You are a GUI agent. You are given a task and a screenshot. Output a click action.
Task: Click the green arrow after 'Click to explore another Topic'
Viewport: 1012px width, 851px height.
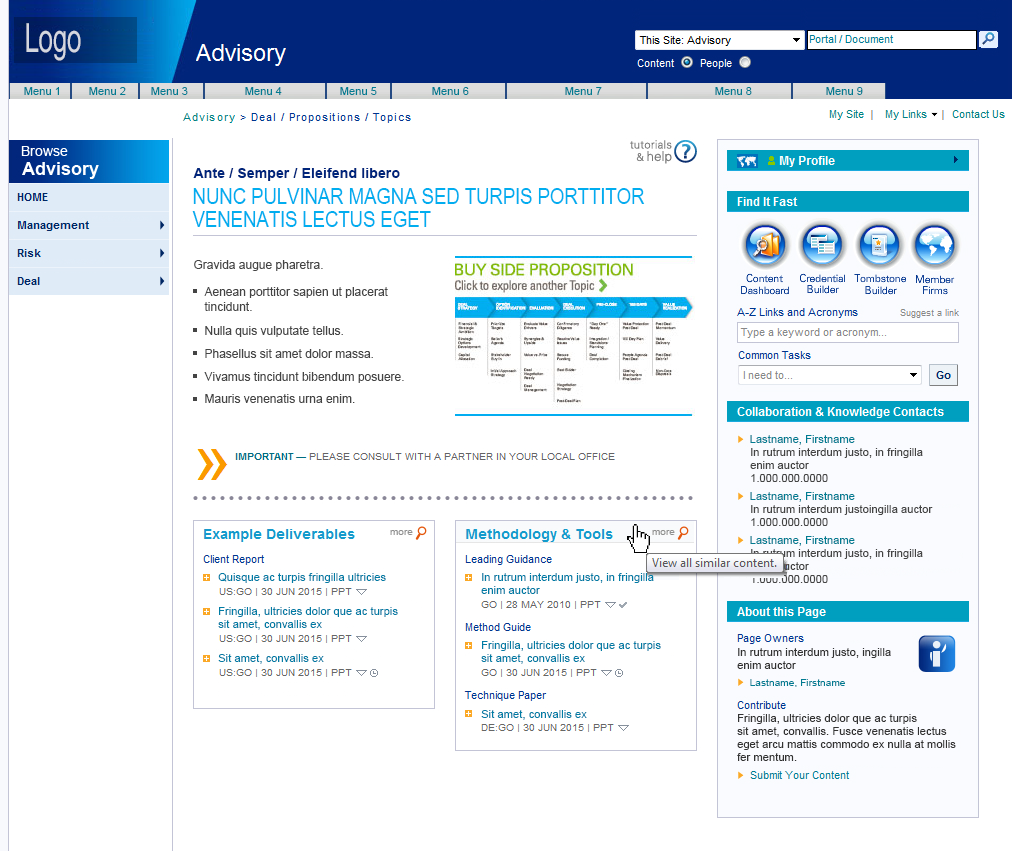coord(603,285)
